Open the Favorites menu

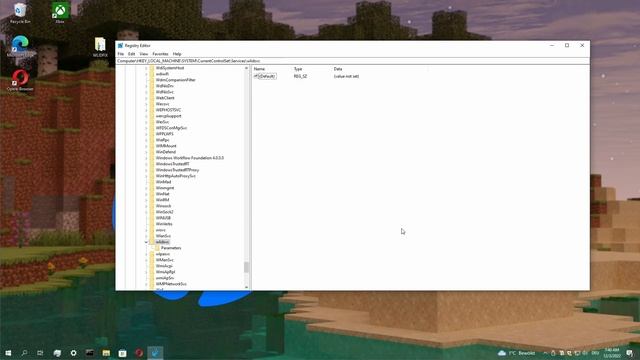click(160, 54)
